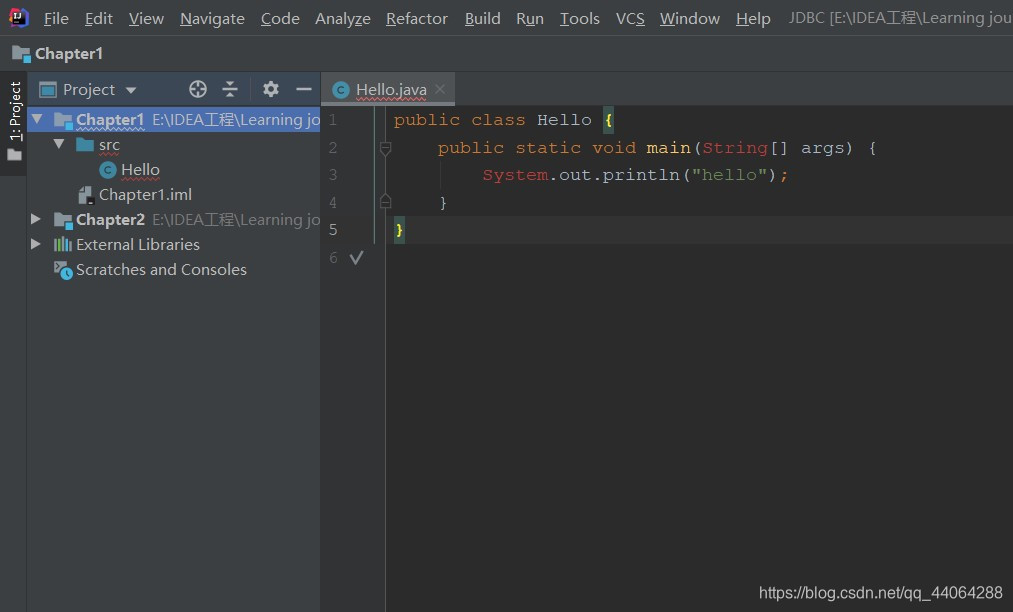Image resolution: width=1013 pixels, height=612 pixels.
Task: Open the VCS menu
Action: [630, 19]
